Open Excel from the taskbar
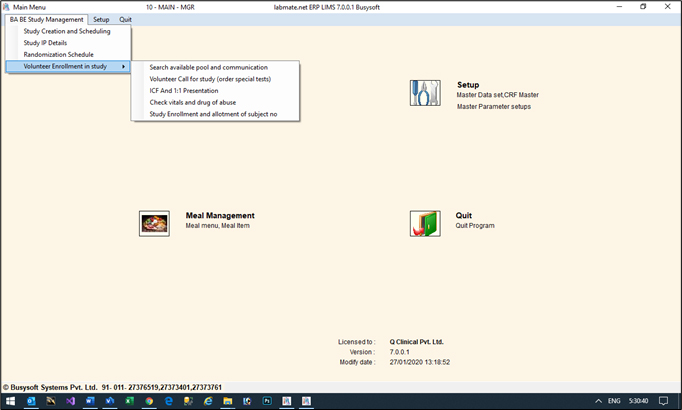The width and height of the screenshot is (682, 410). coord(129,401)
